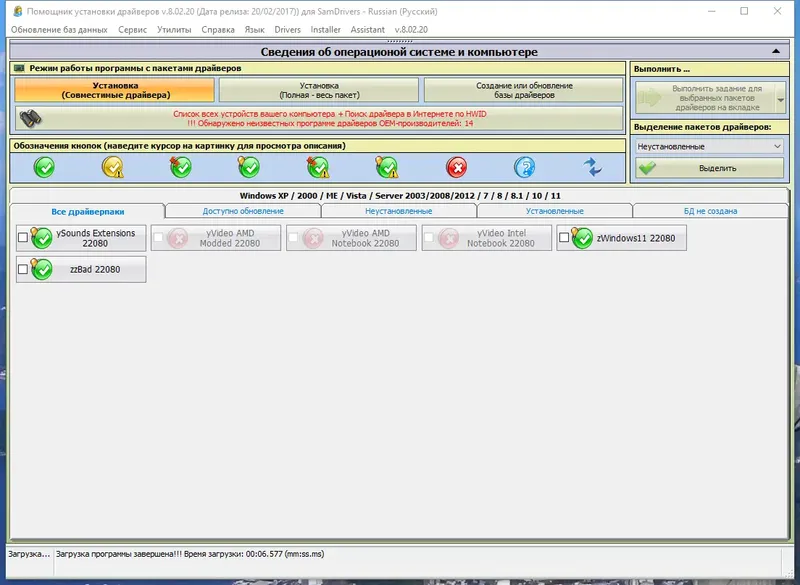Viewport: 800px width, 585px height.
Task: Click the green checkmark with red pin icon
Action: pos(181,167)
